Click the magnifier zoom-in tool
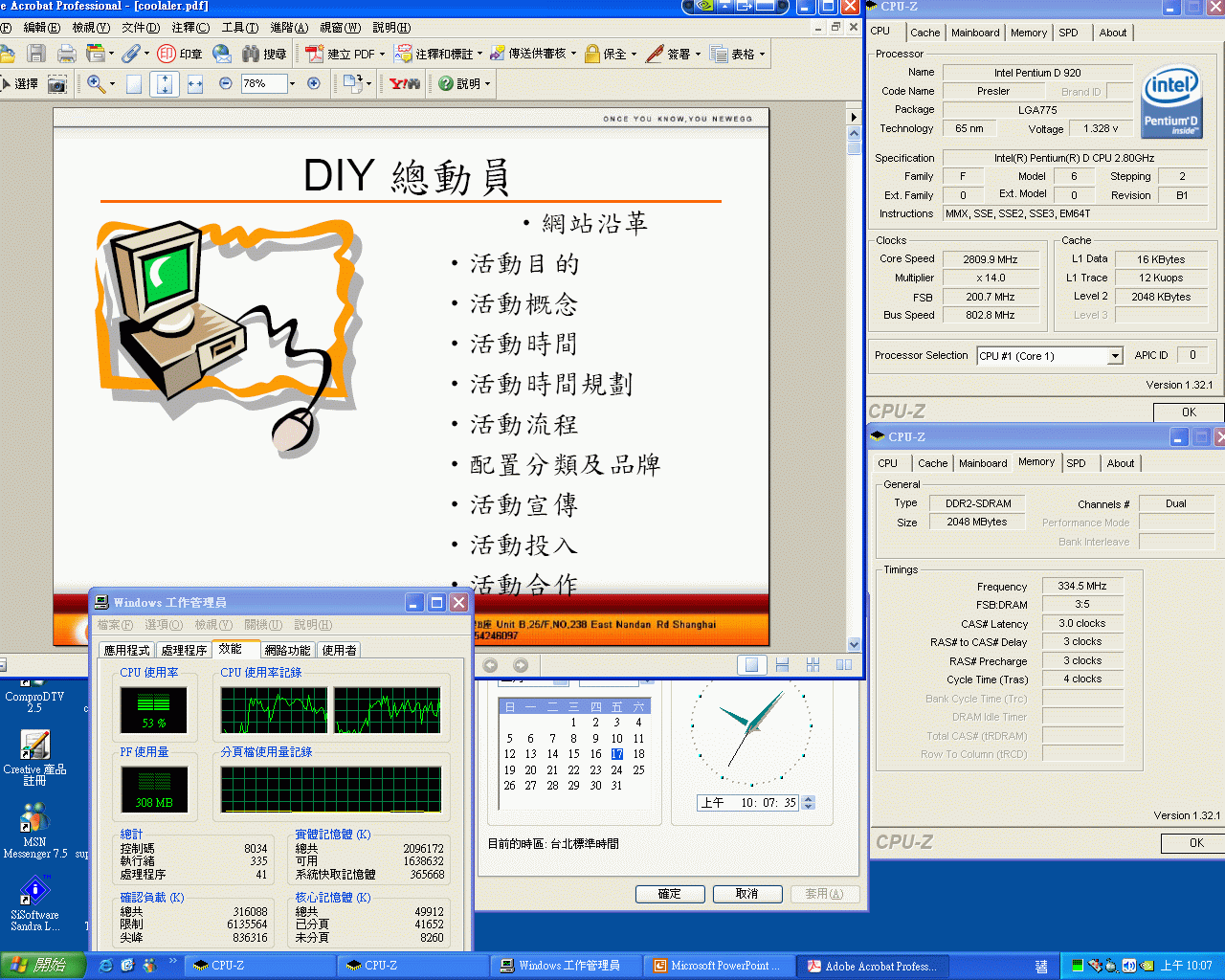This screenshot has width=1225, height=980. pos(96,84)
